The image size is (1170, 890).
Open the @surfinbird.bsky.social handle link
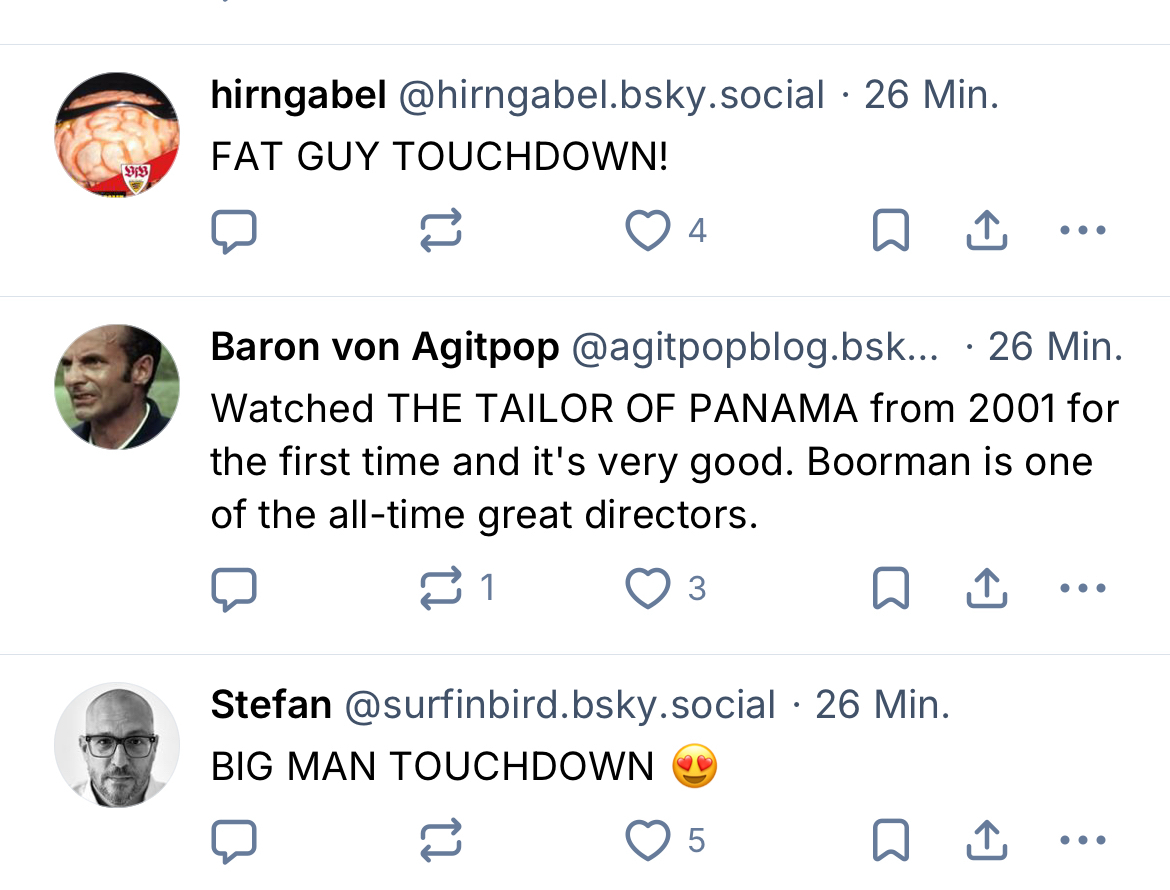tap(559, 706)
